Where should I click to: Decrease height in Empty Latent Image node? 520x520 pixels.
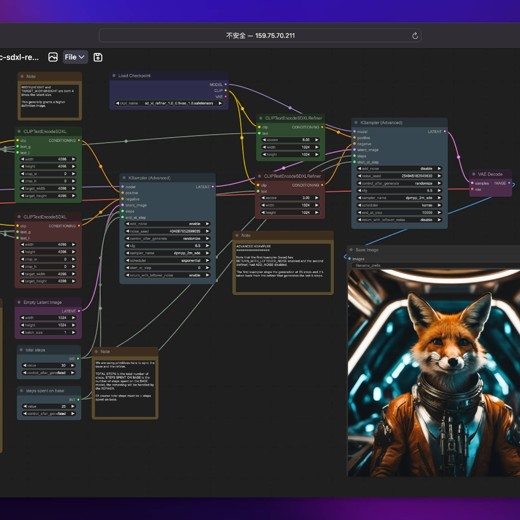(23, 325)
